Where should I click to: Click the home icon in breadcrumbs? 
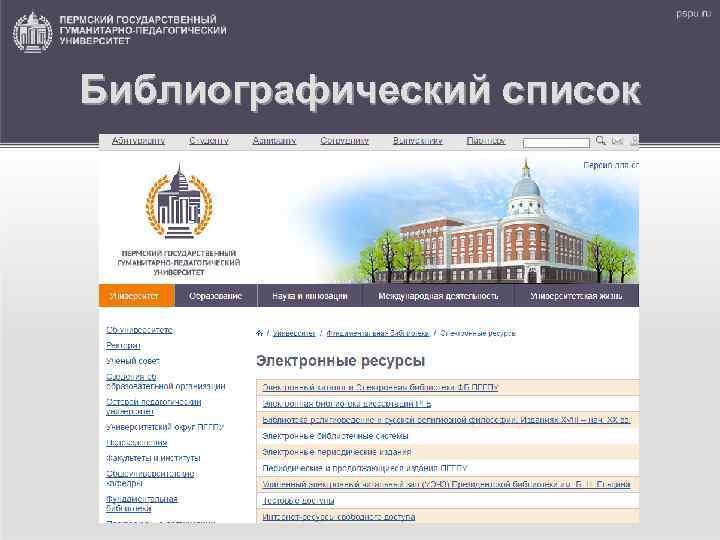[259, 333]
